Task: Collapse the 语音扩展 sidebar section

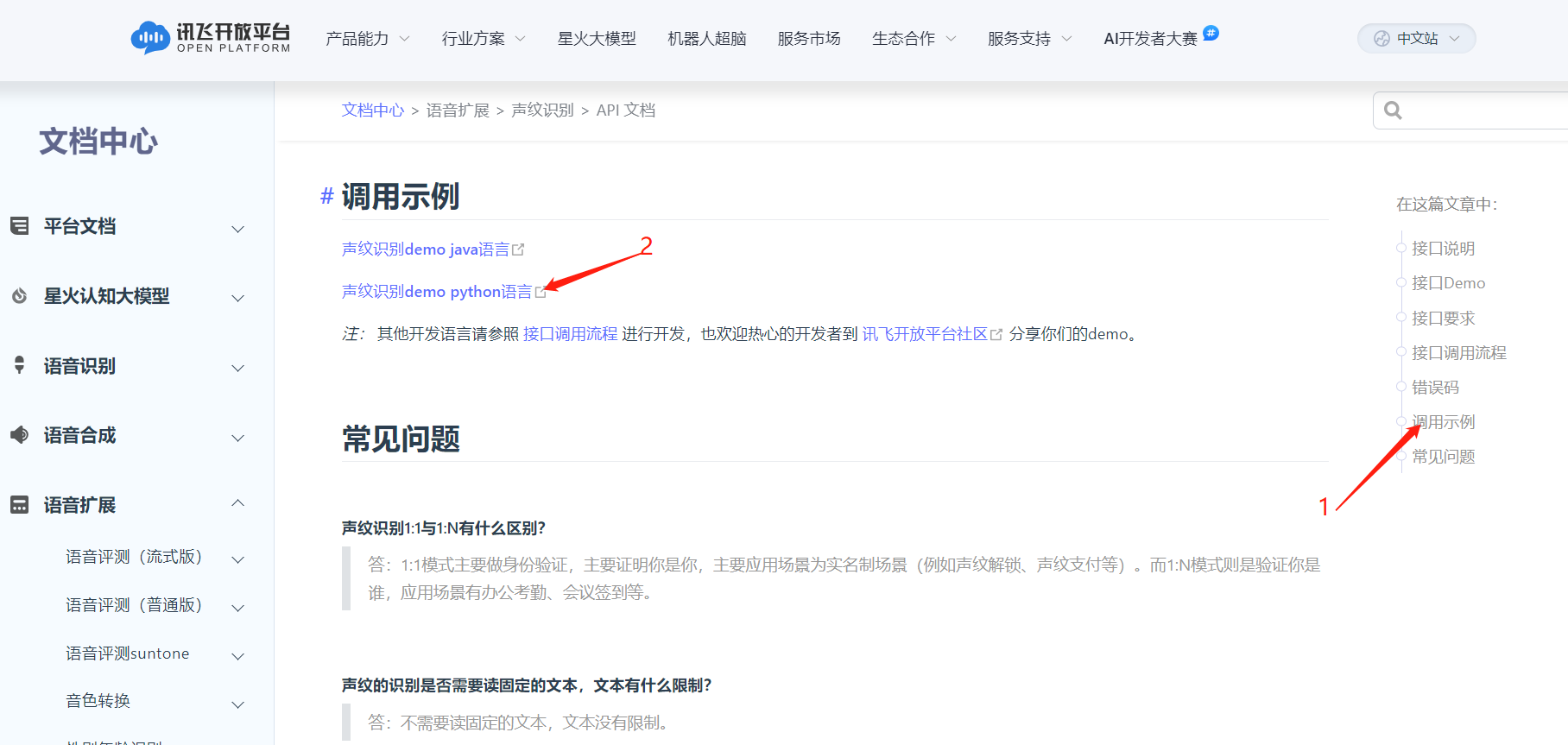Action: pos(238,503)
